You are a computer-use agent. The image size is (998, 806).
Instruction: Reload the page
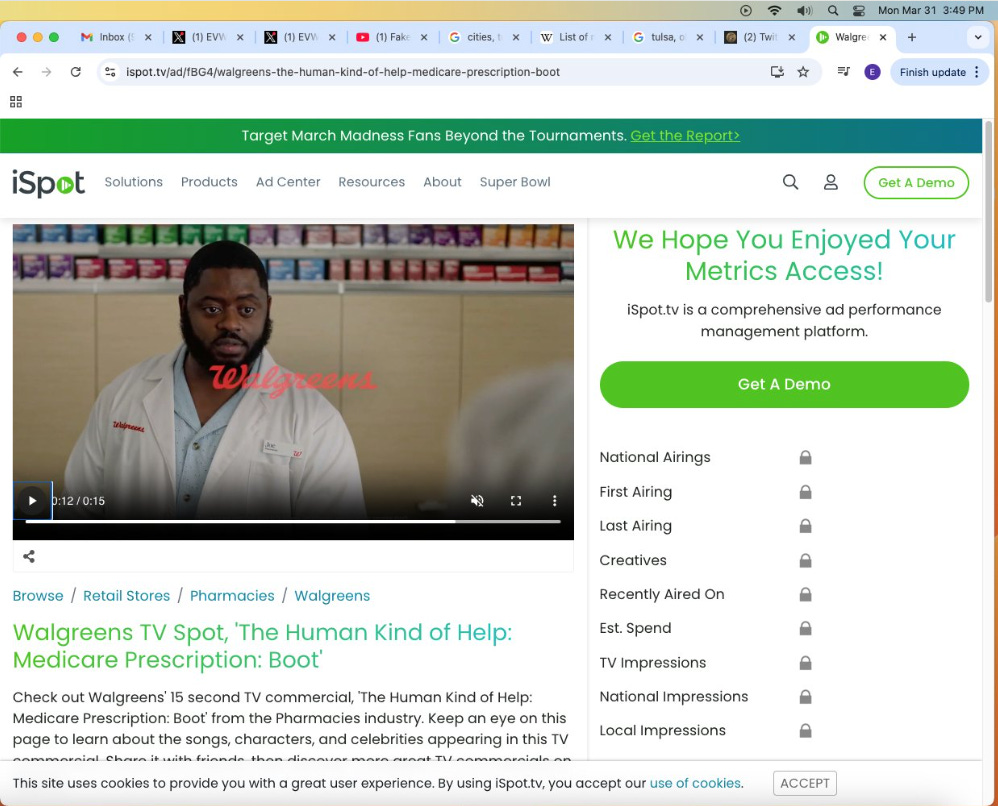point(76,72)
